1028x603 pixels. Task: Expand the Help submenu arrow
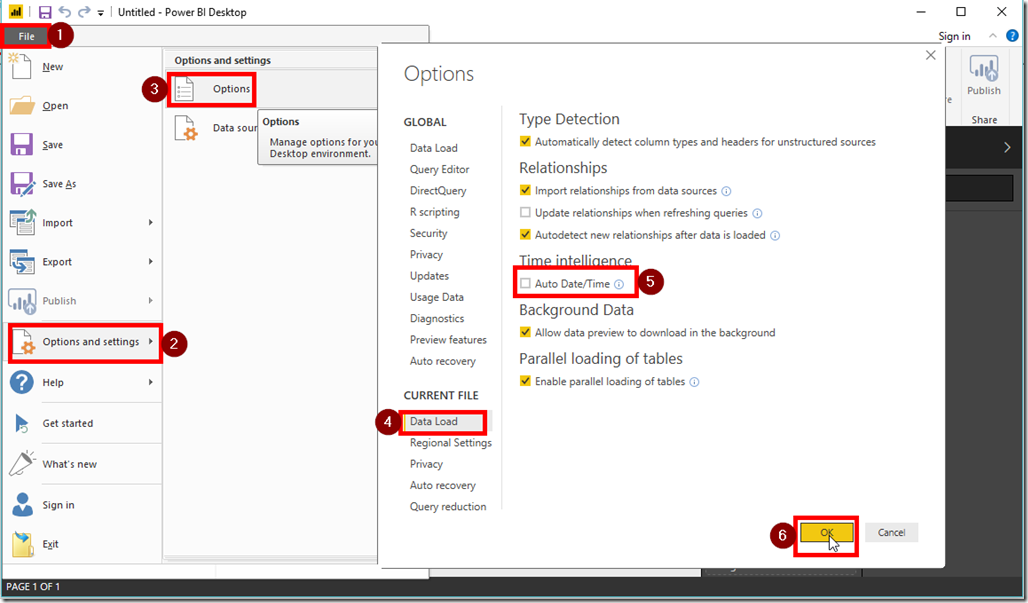point(151,382)
